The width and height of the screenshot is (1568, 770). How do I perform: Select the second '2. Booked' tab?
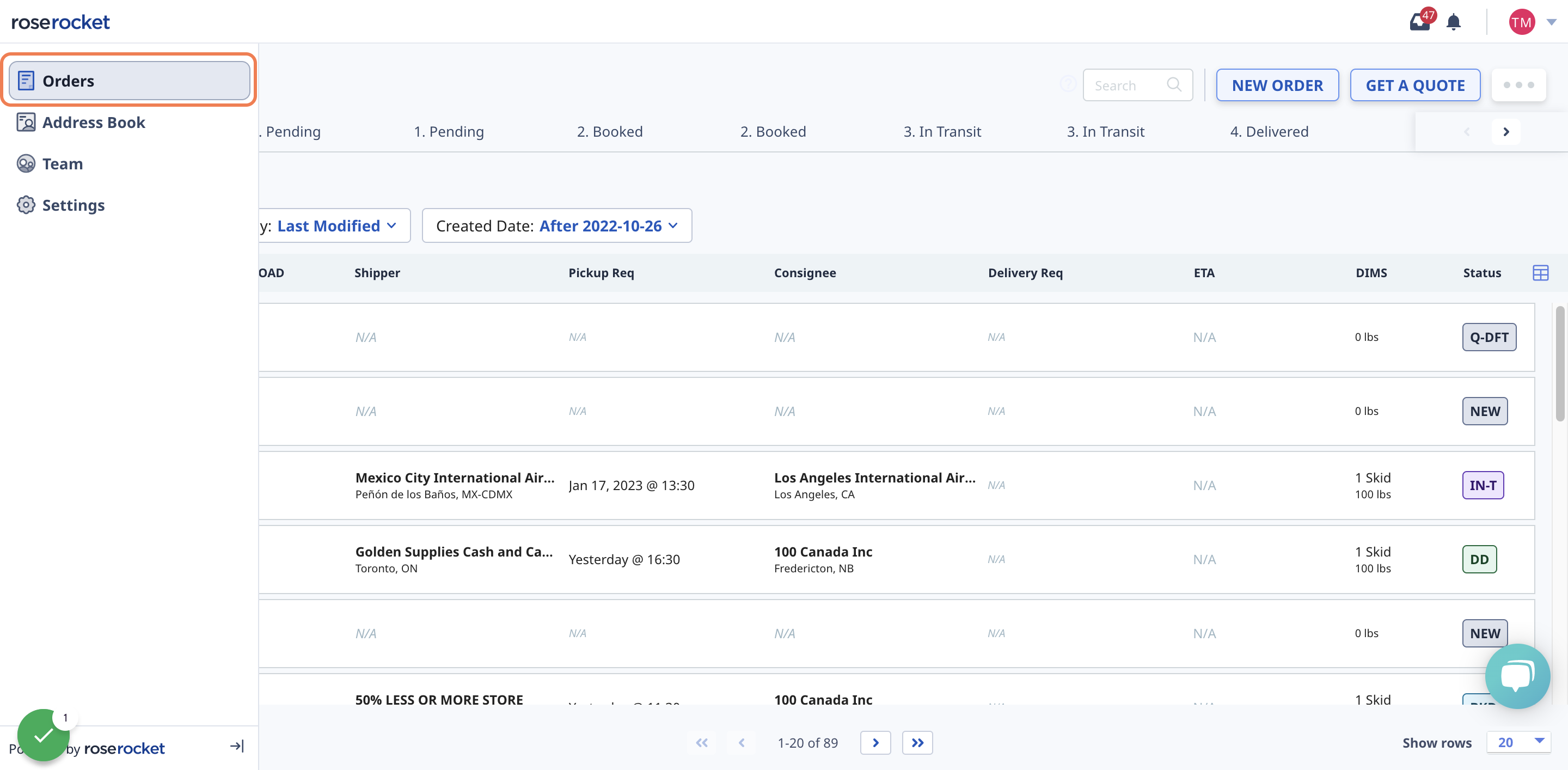click(773, 131)
